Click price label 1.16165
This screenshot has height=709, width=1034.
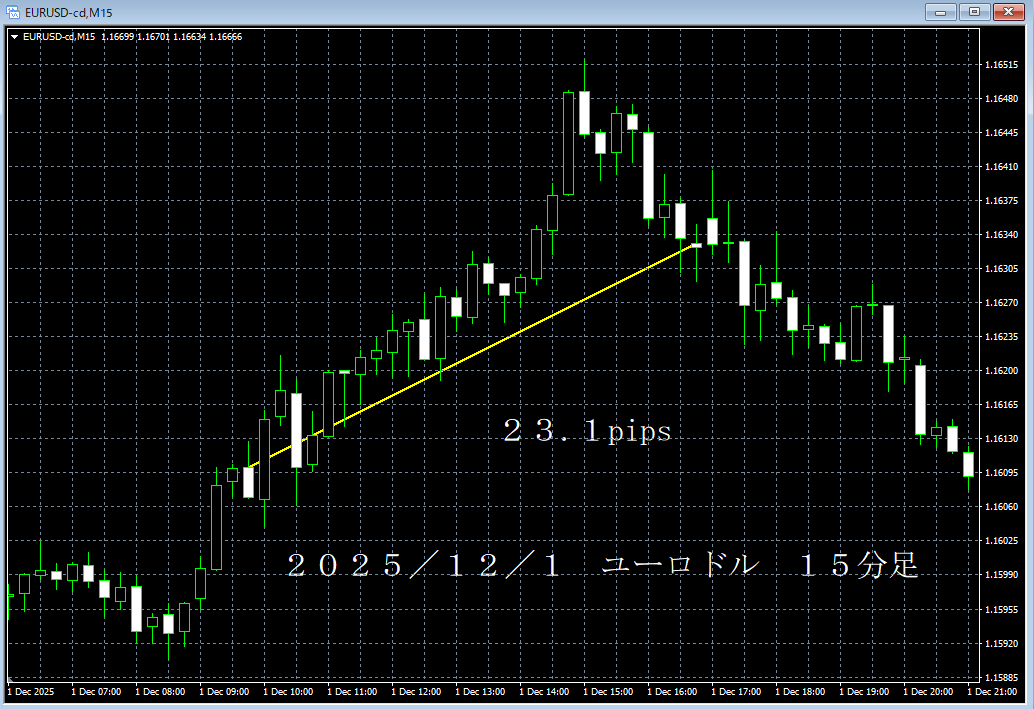1001,405
